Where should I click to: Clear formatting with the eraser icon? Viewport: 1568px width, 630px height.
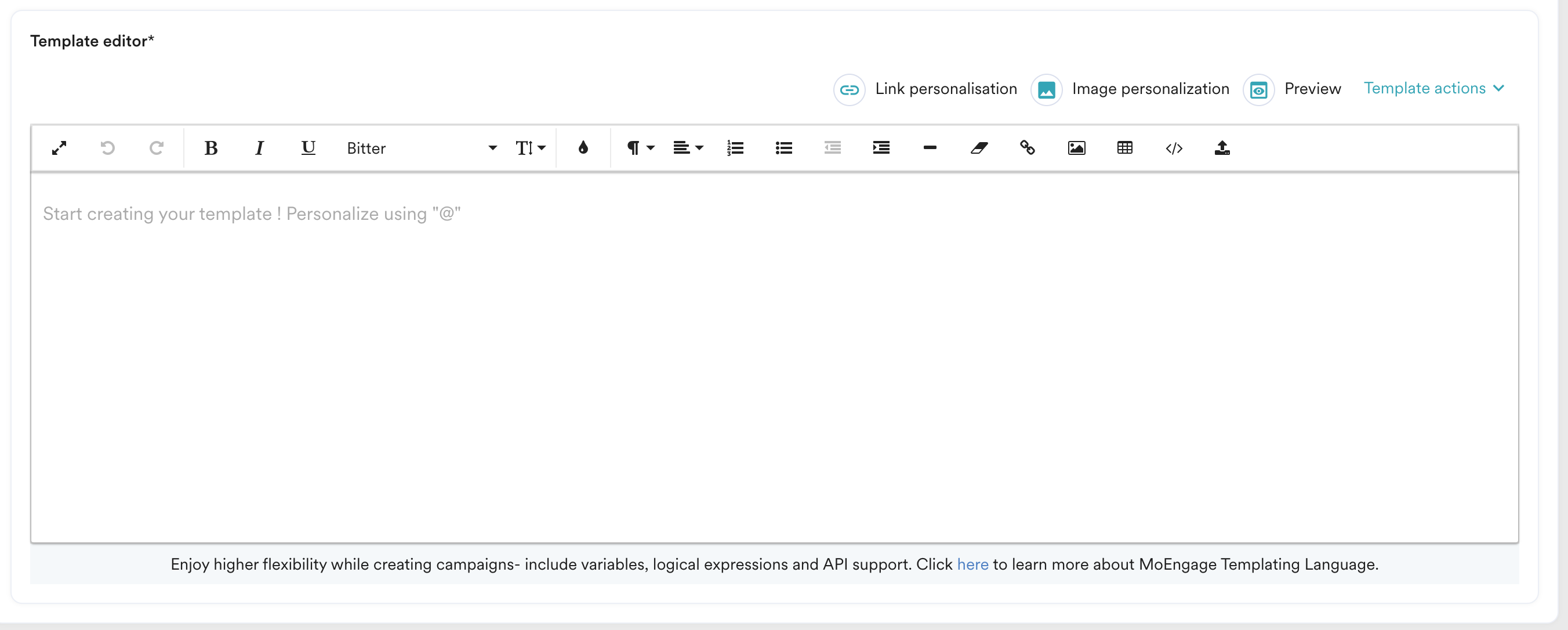pos(979,148)
